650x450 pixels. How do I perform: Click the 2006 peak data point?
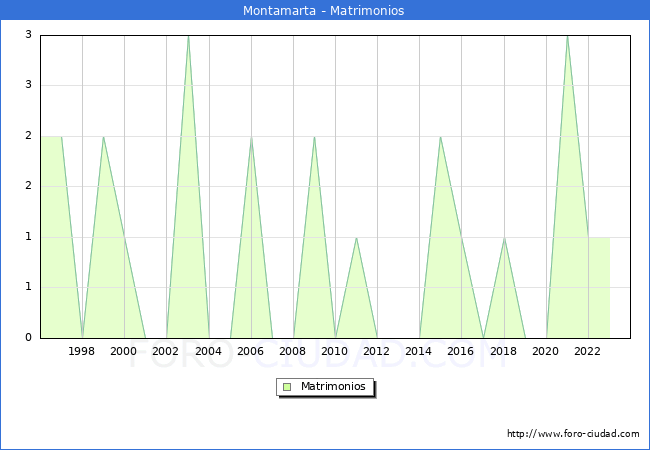coord(251,136)
